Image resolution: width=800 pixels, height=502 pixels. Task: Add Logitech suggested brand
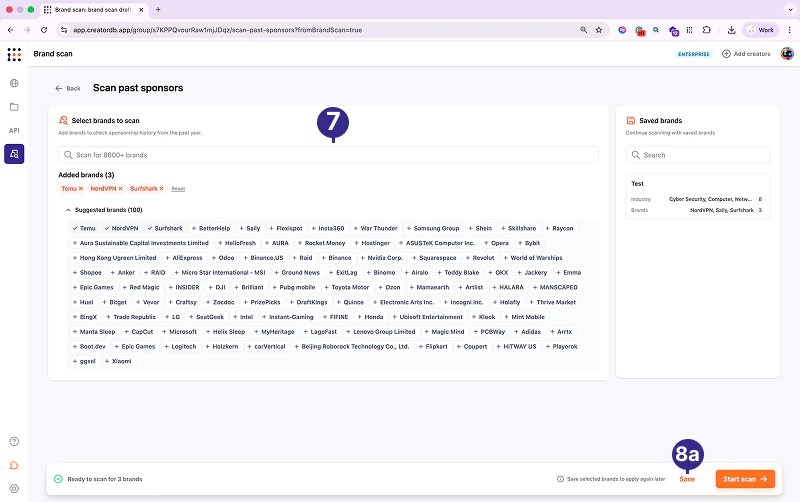pos(180,347)
